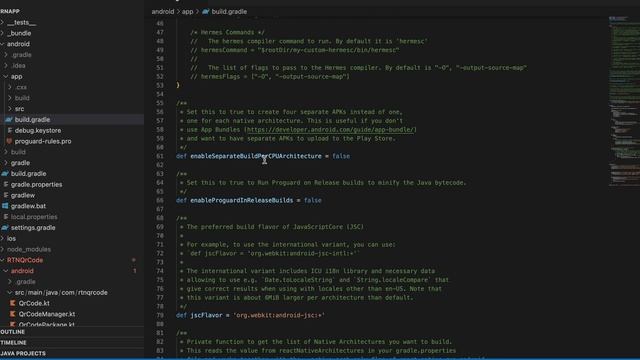Viewport: 640px width, 360px height.
Task: Click the settings.gradle gradle icon
Action: coord(5,228)
